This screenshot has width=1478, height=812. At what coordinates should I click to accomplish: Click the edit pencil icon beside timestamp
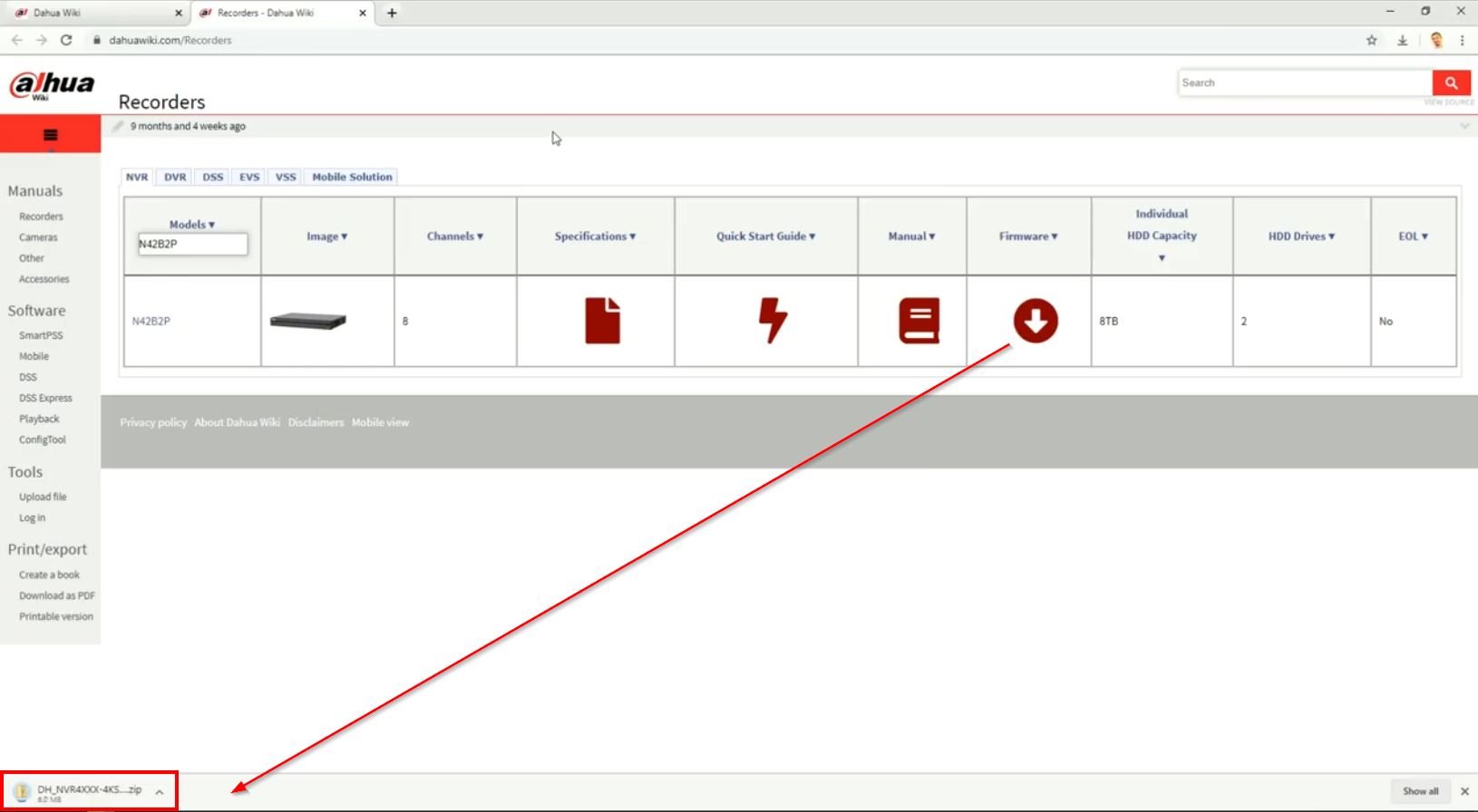[118, 126]
